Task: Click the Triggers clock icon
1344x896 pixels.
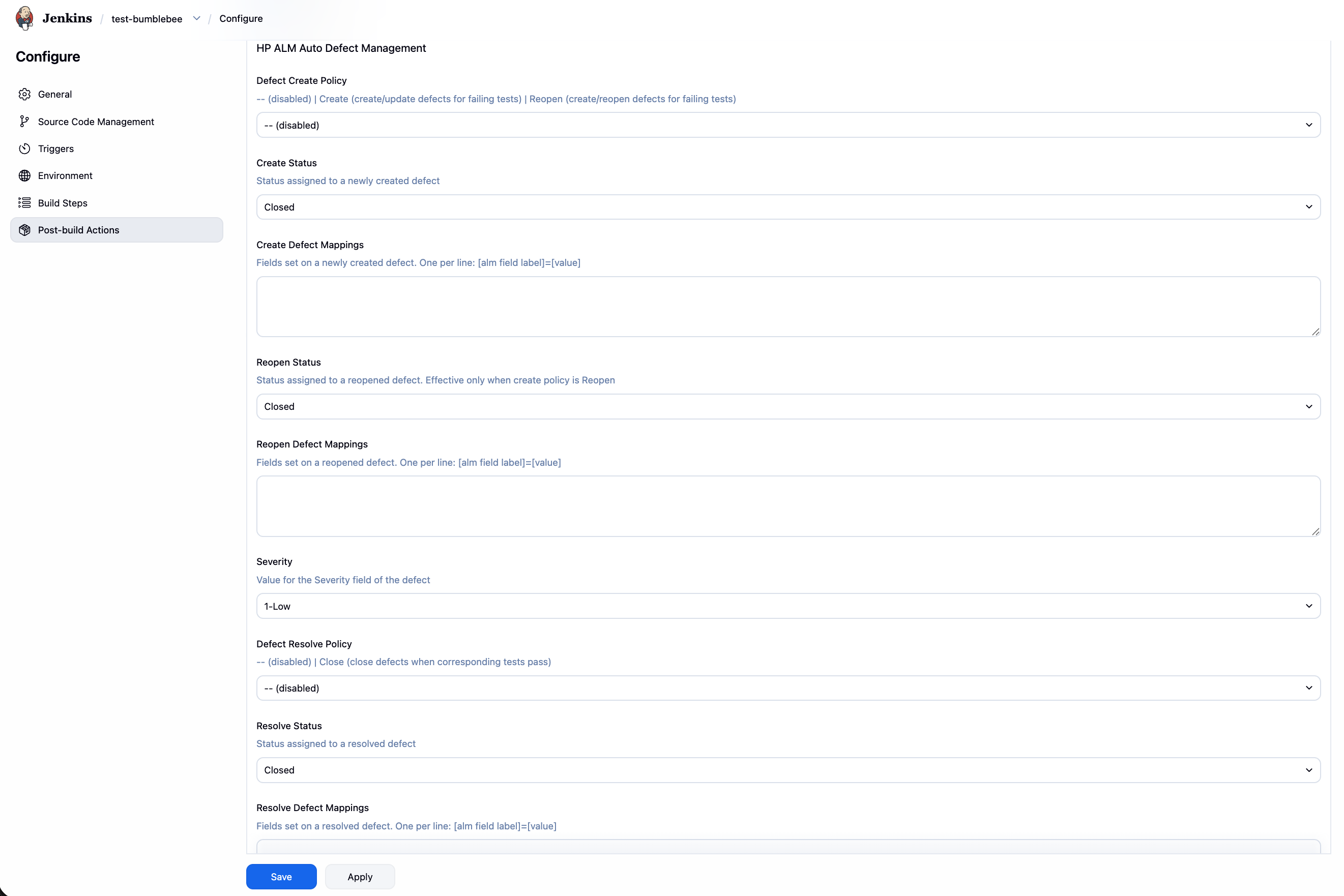Action: point(24,148)
